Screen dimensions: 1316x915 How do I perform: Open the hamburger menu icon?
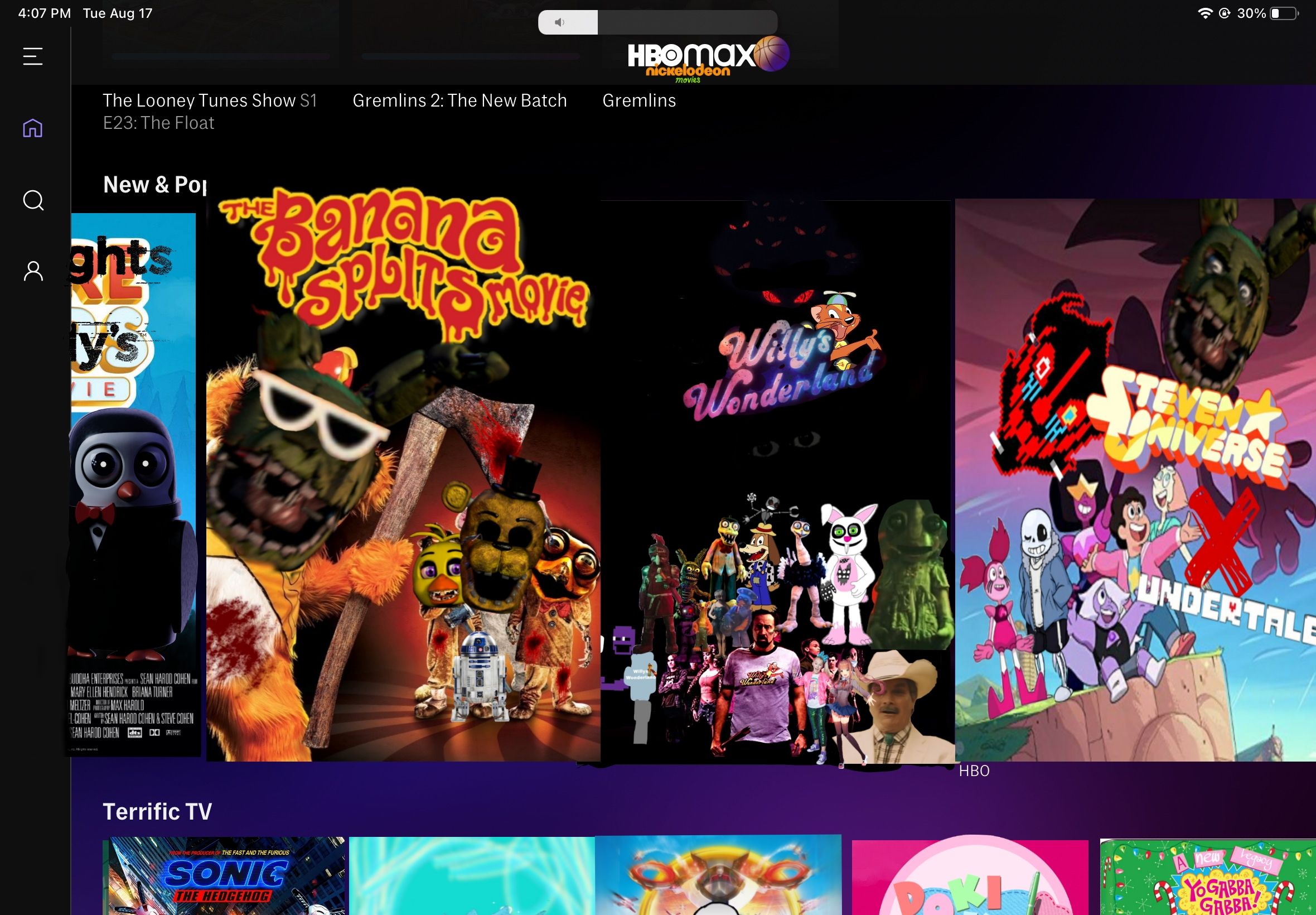pyautogui.click(x=33, y=56)
